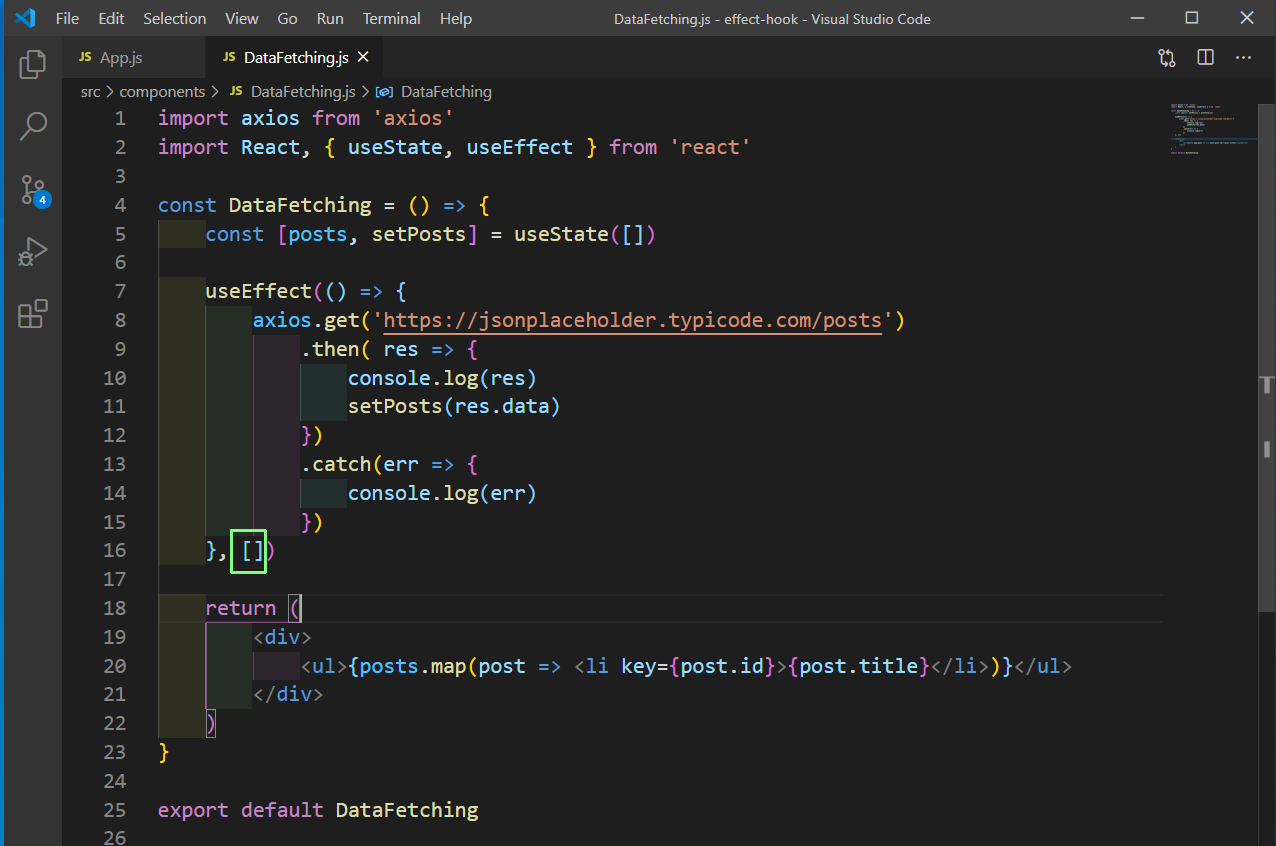
Task: Click line number 25 in gutter
Action: [x=114, y=810]
